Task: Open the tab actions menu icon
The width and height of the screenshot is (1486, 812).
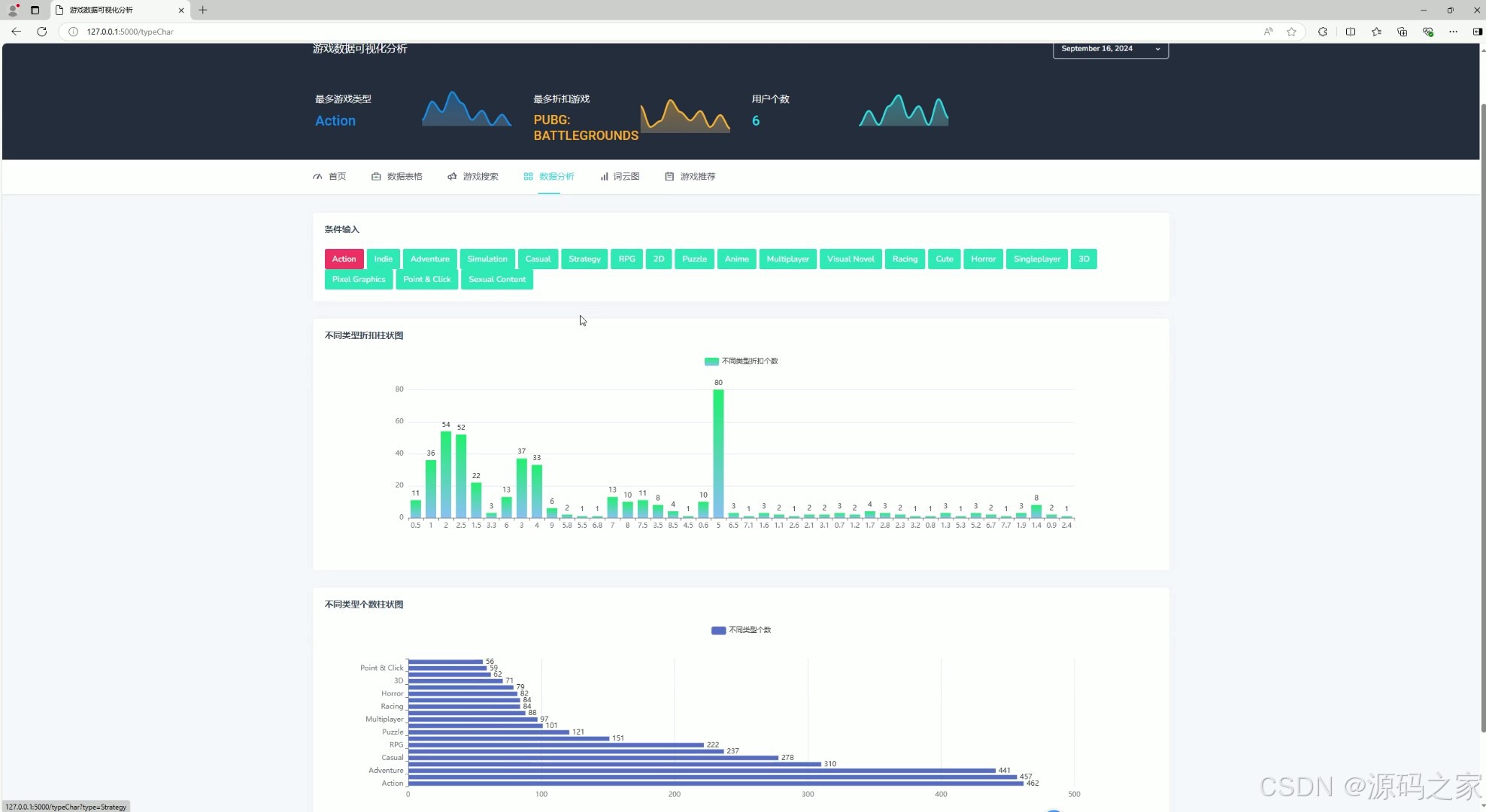Action: coord(35,10)
